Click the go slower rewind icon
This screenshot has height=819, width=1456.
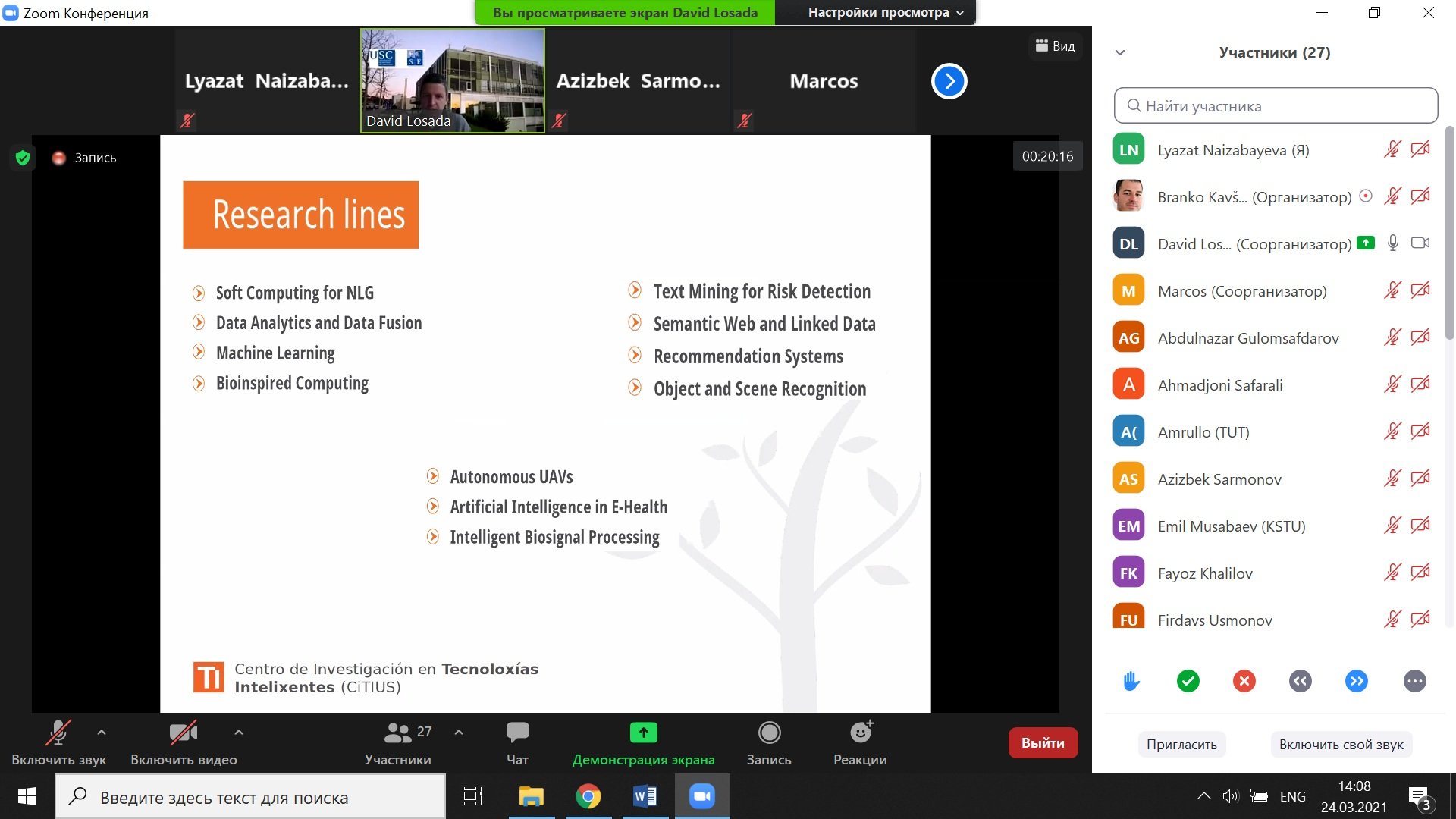click(x=1301, y=681)
